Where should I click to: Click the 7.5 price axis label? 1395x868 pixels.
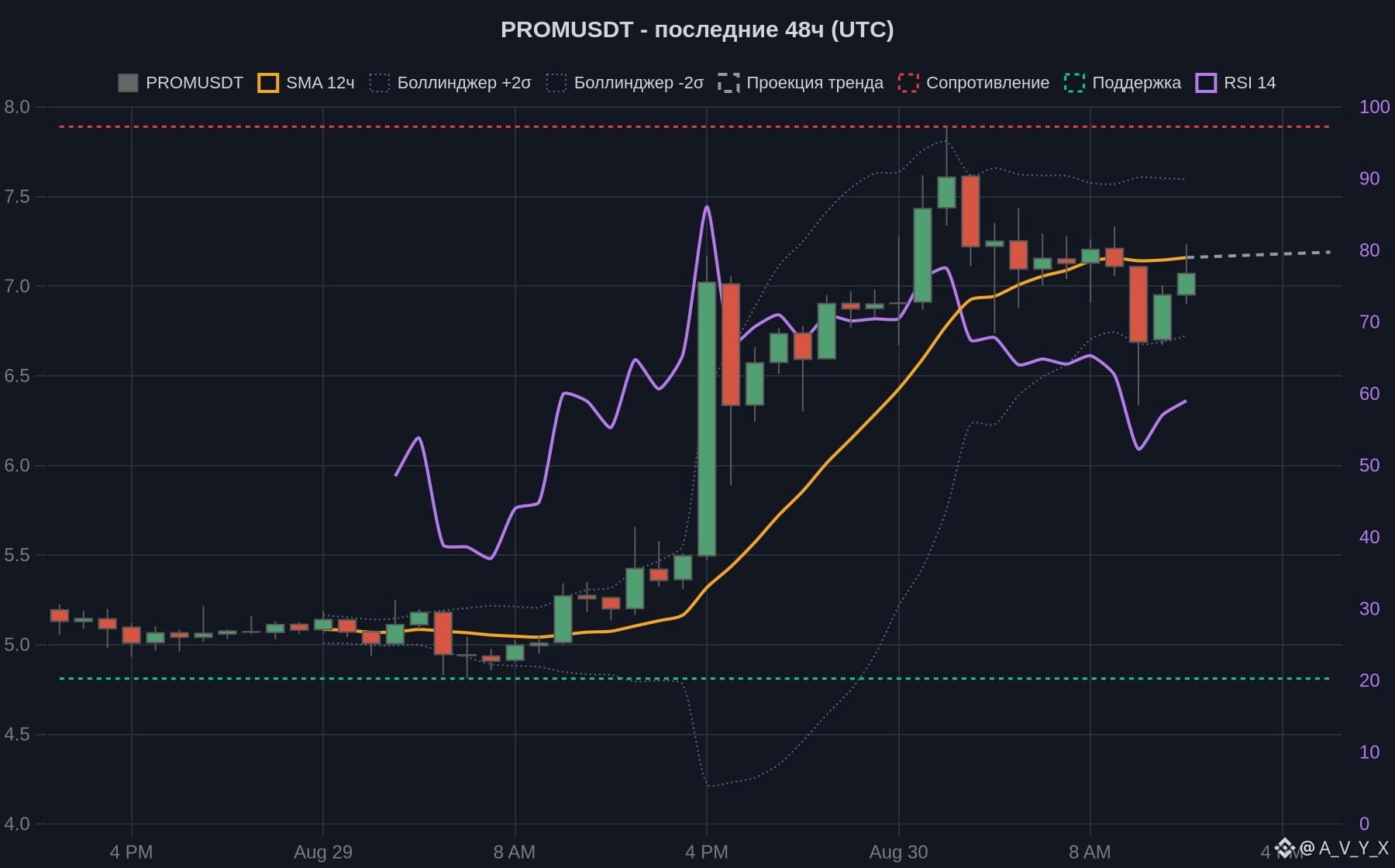point(17,197)
